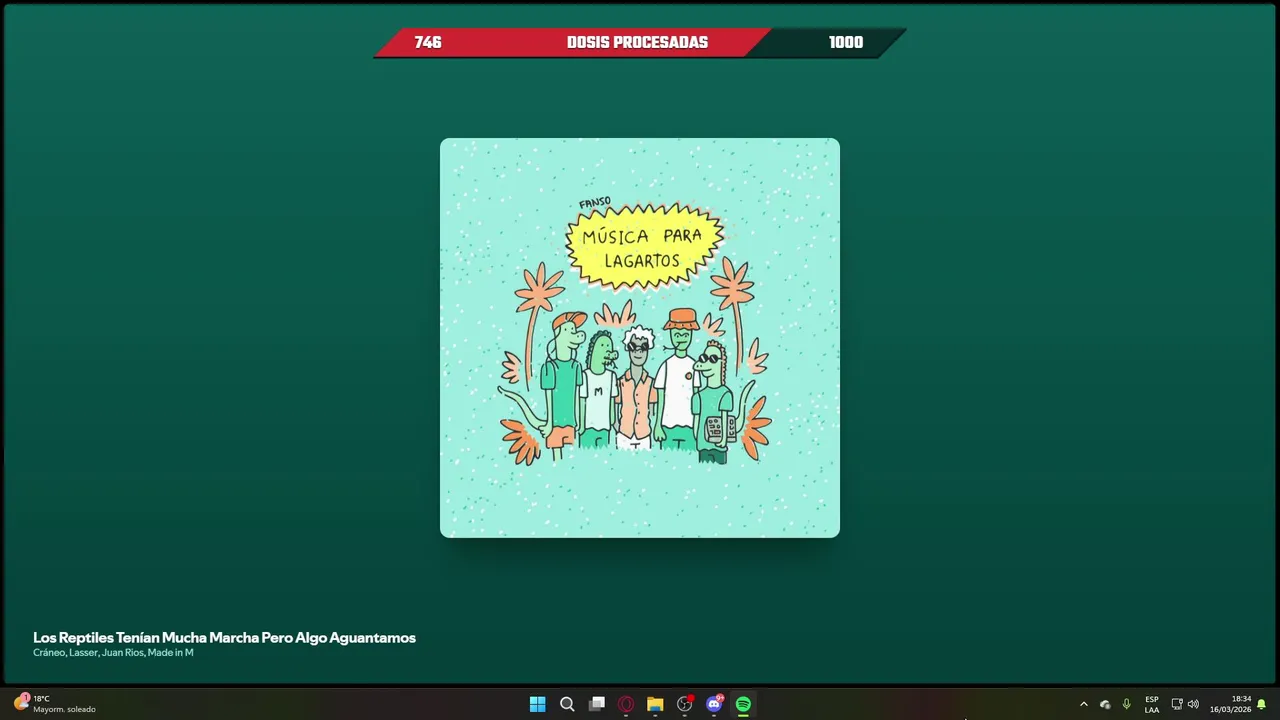Screen dimensions: 1280x720
Task: Open taskbar Search
Action: point(567,704)
